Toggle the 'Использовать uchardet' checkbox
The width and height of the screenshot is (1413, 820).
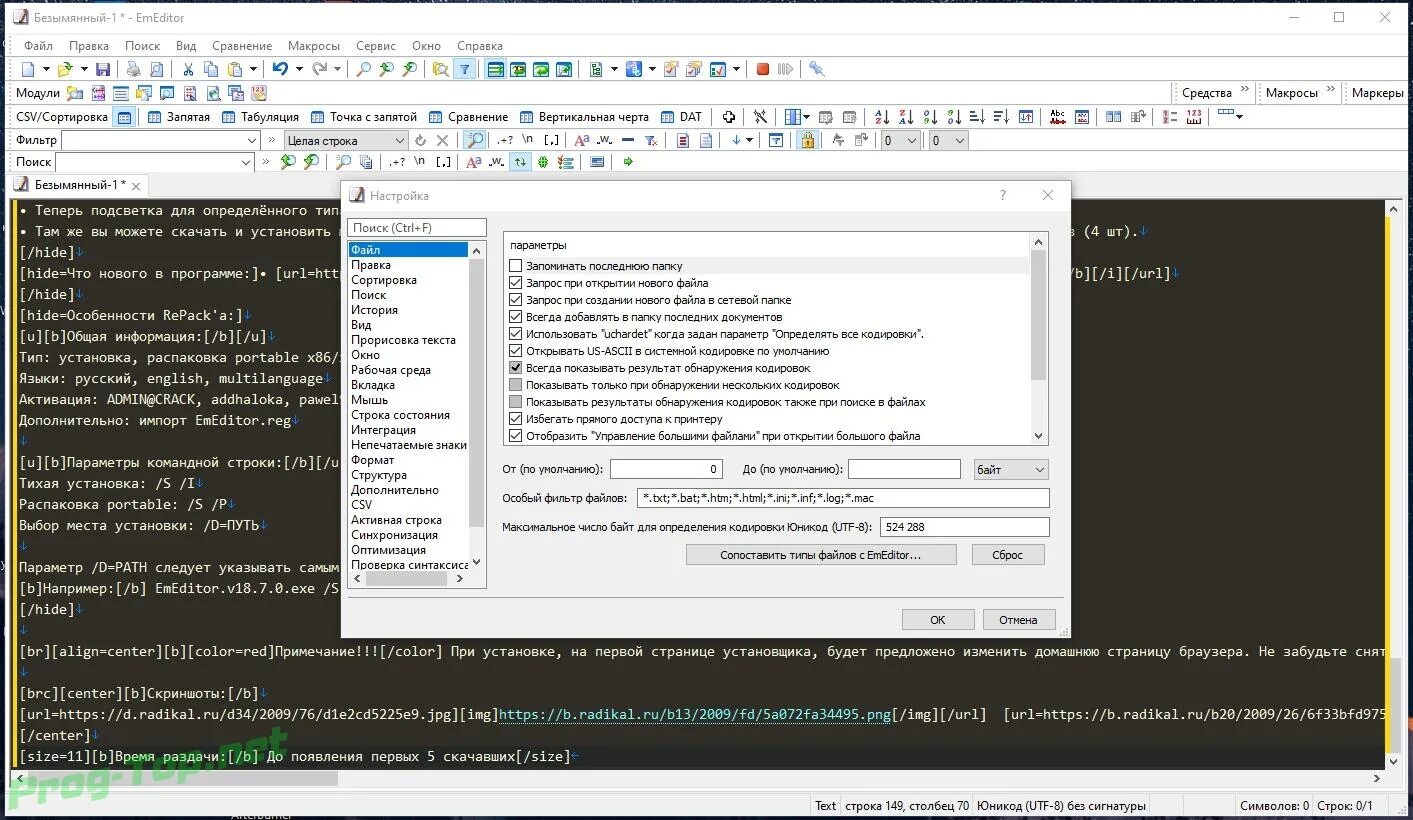point(516,334)
